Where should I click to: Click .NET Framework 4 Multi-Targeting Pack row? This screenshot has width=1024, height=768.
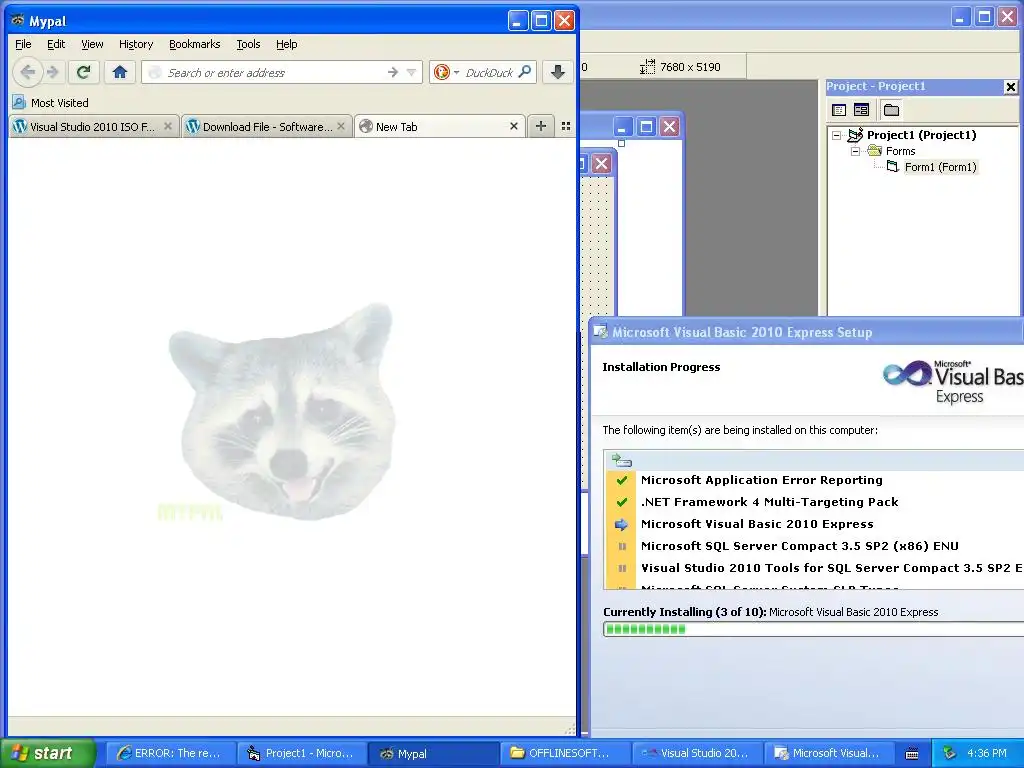coord(769,502)
